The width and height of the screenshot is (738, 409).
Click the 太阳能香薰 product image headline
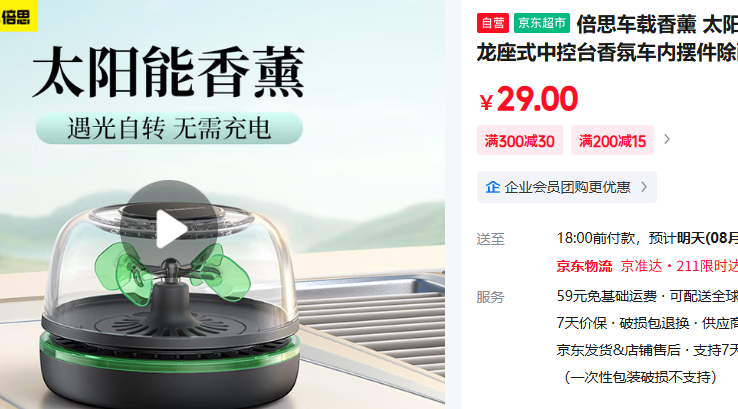point(168,72)
